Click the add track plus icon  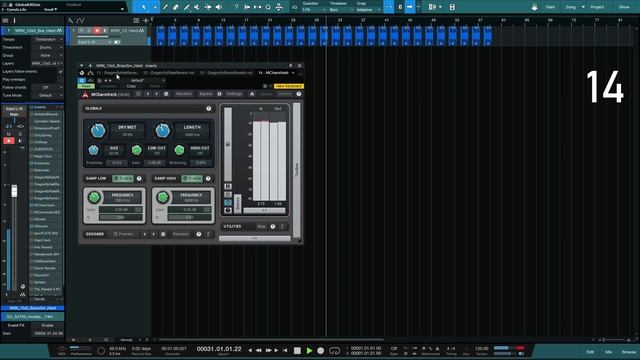[145, 20]
